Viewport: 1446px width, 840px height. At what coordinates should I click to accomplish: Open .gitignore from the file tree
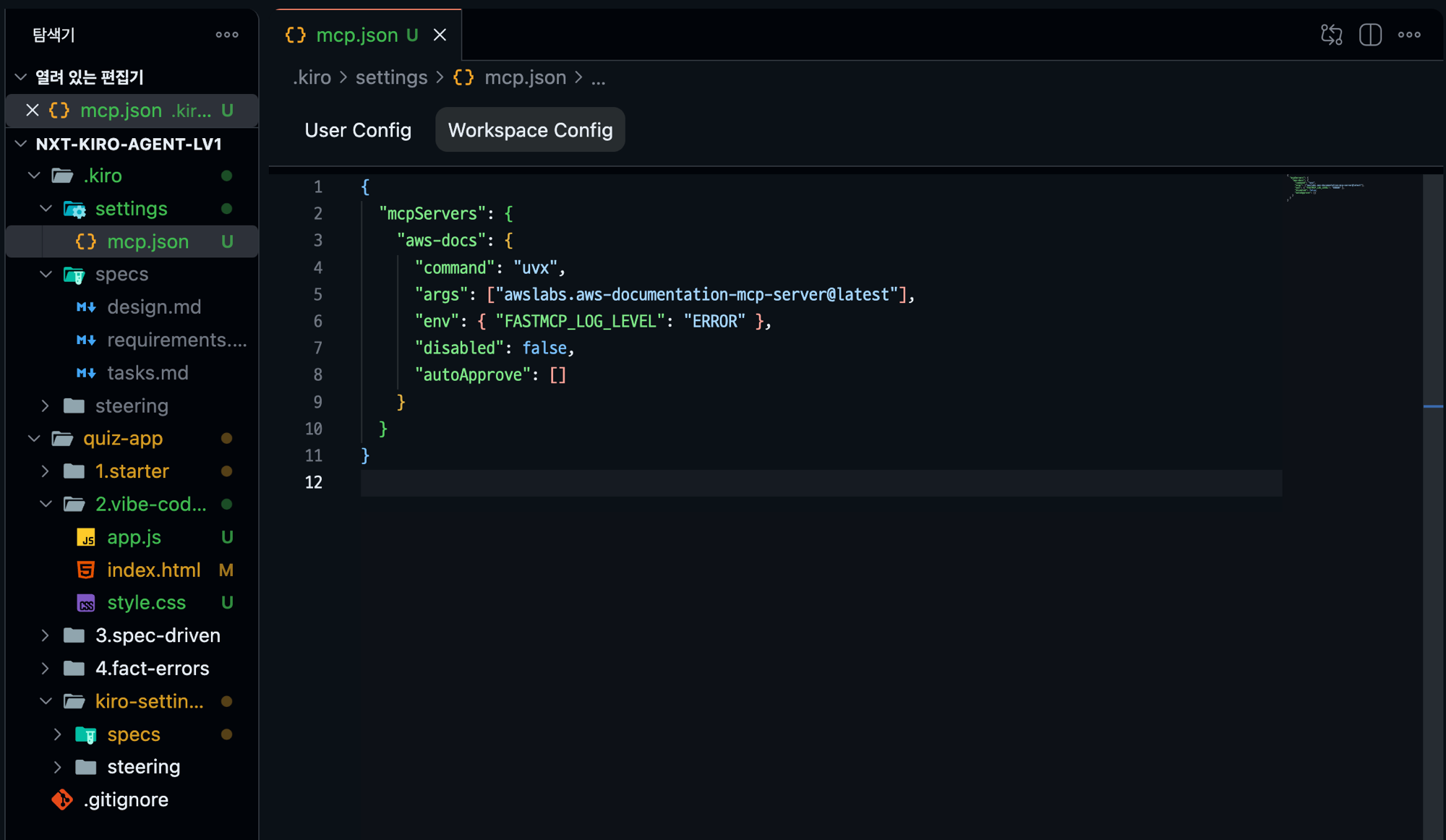(x=126, y=800)
